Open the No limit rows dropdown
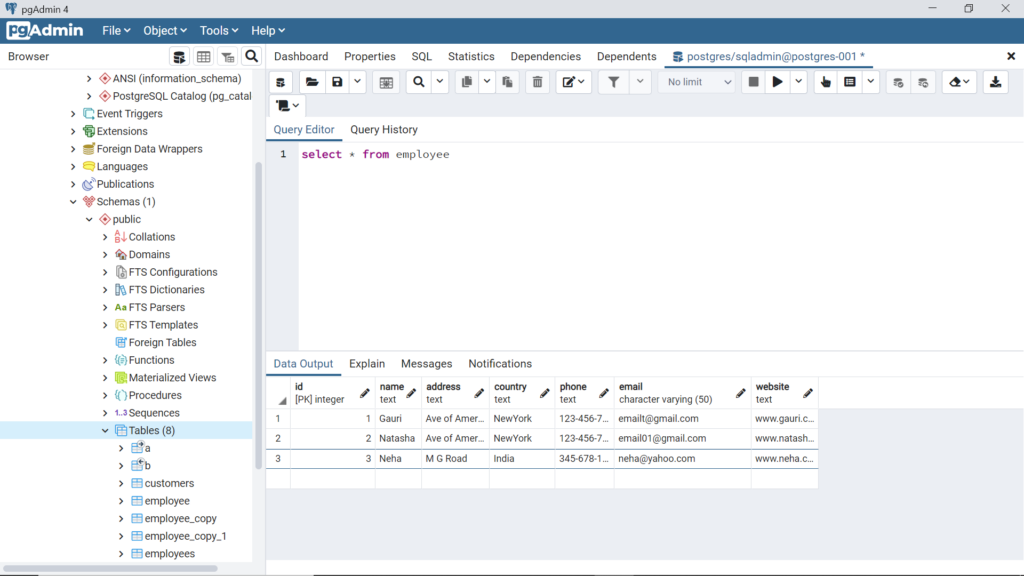1024x576 pixels. point(696,81)
